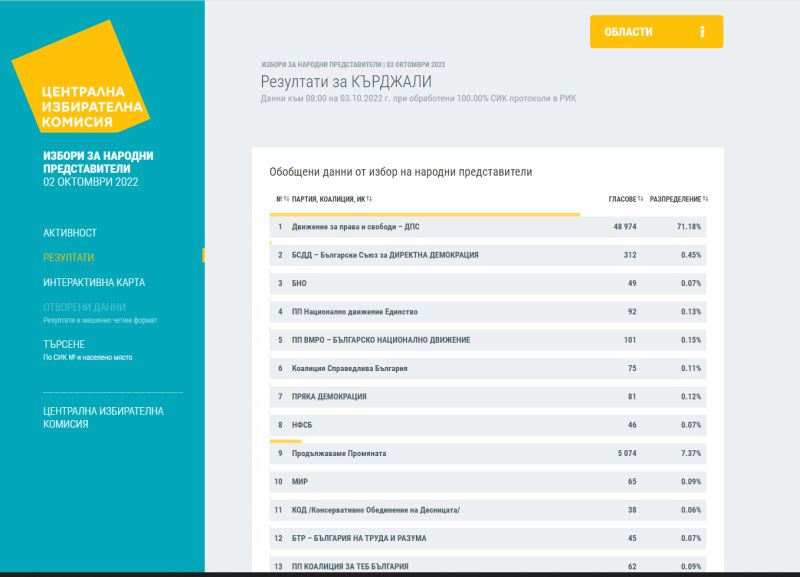The width and height of the screenshot is (800, 577).
Task: Sort by № column arrows icon
Action: 286,198
